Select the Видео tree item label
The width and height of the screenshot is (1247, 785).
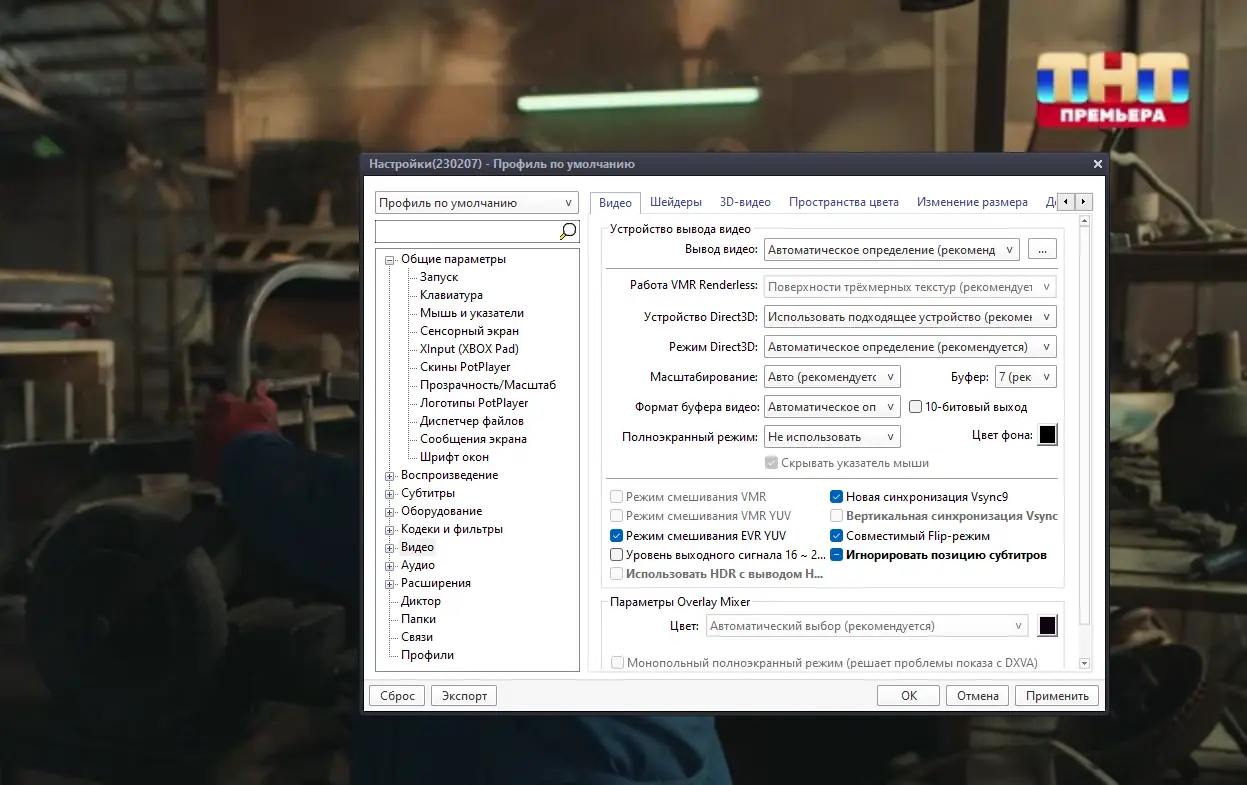(x=417, y=547)
